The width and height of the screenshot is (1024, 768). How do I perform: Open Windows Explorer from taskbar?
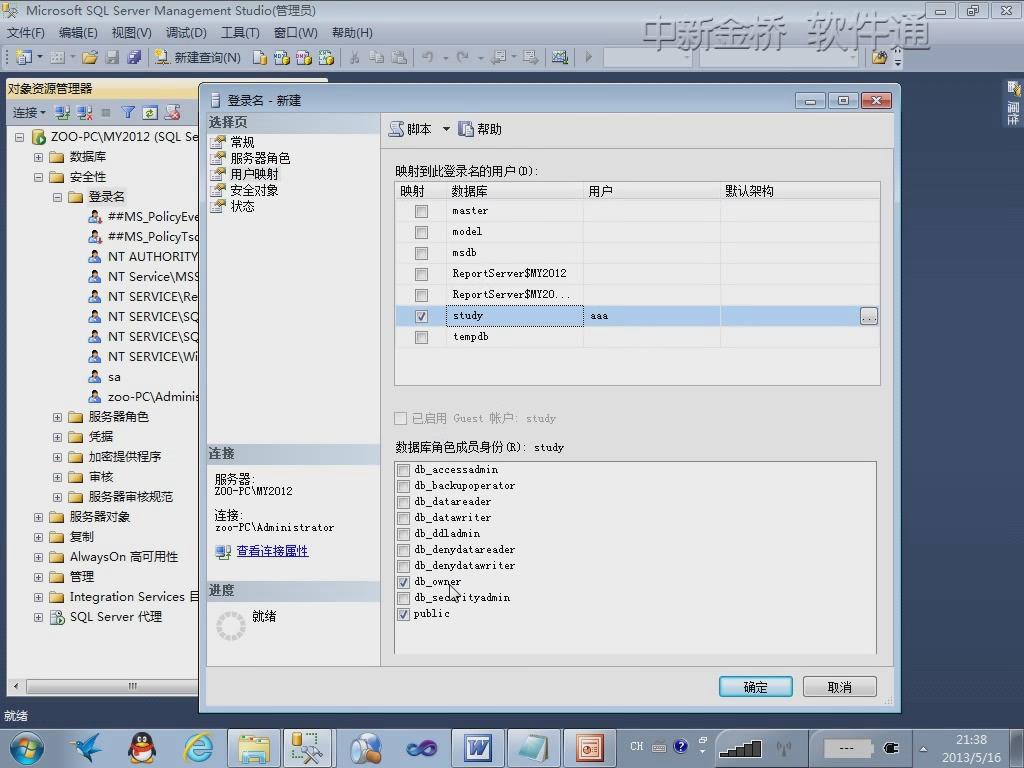coord(253,748)
